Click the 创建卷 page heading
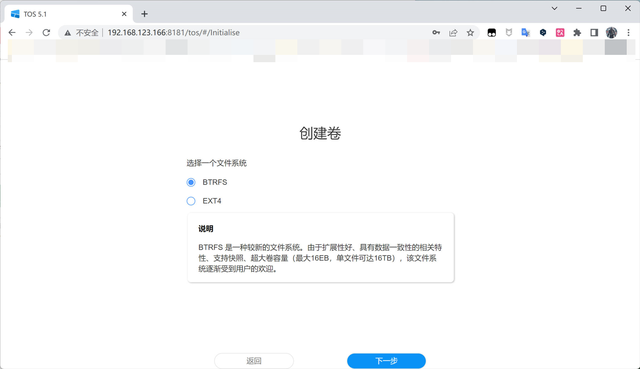The width and height of the screenshot is (640, 369). pos(320,133)
